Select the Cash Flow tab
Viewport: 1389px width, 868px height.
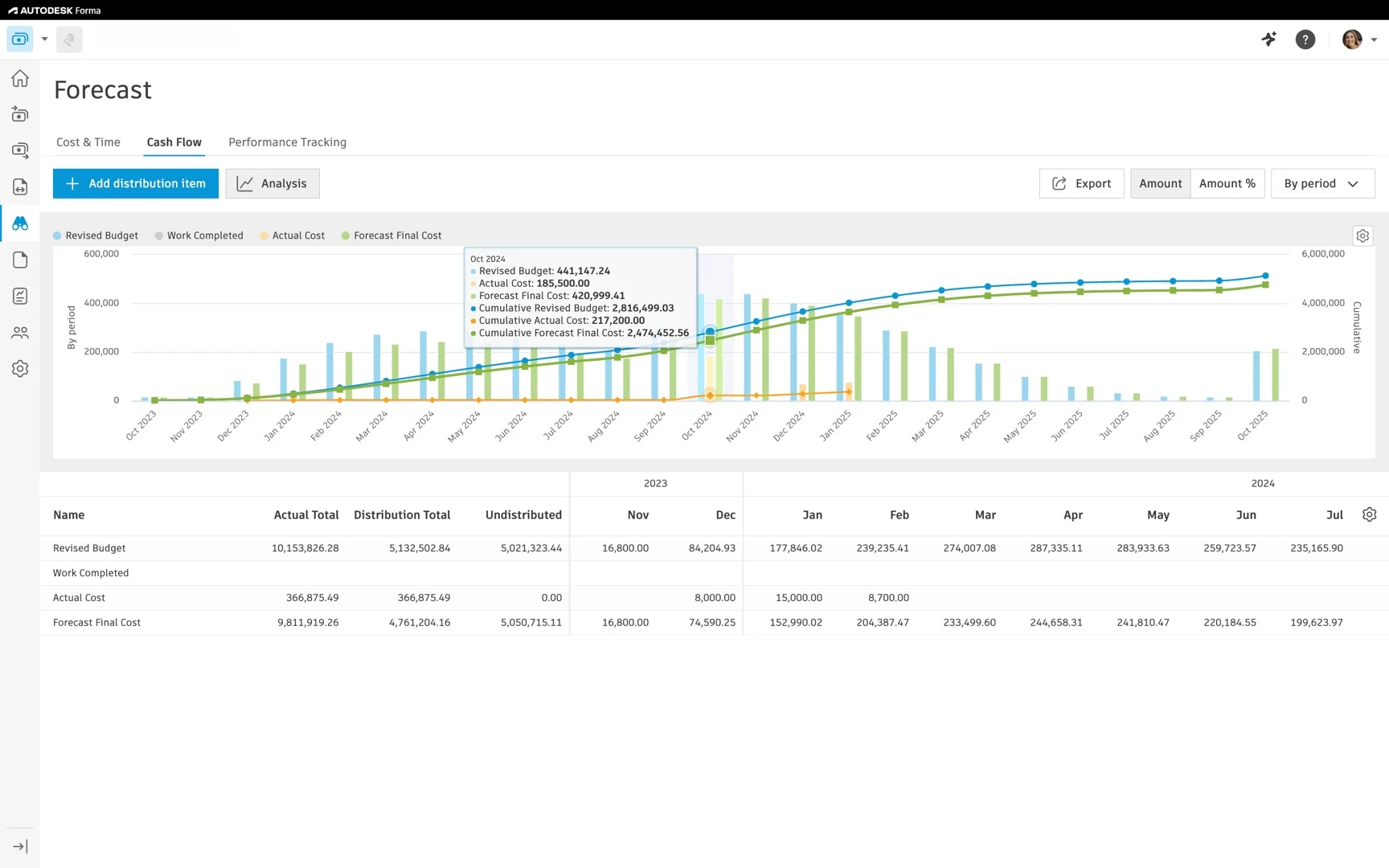pos(174,142)
